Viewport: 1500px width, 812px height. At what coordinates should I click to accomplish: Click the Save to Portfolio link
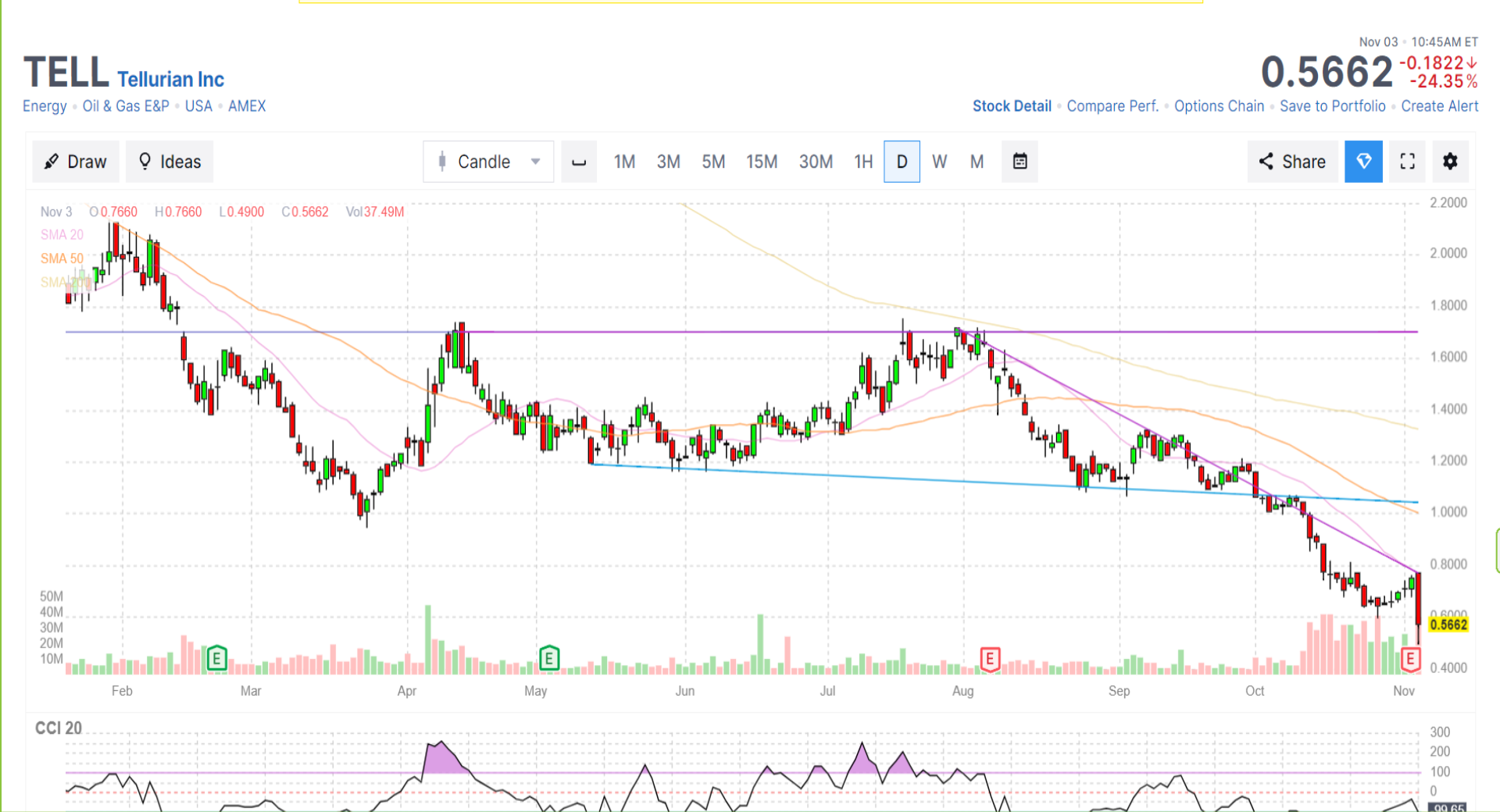pyautogui.click(x=1332, y=106)
